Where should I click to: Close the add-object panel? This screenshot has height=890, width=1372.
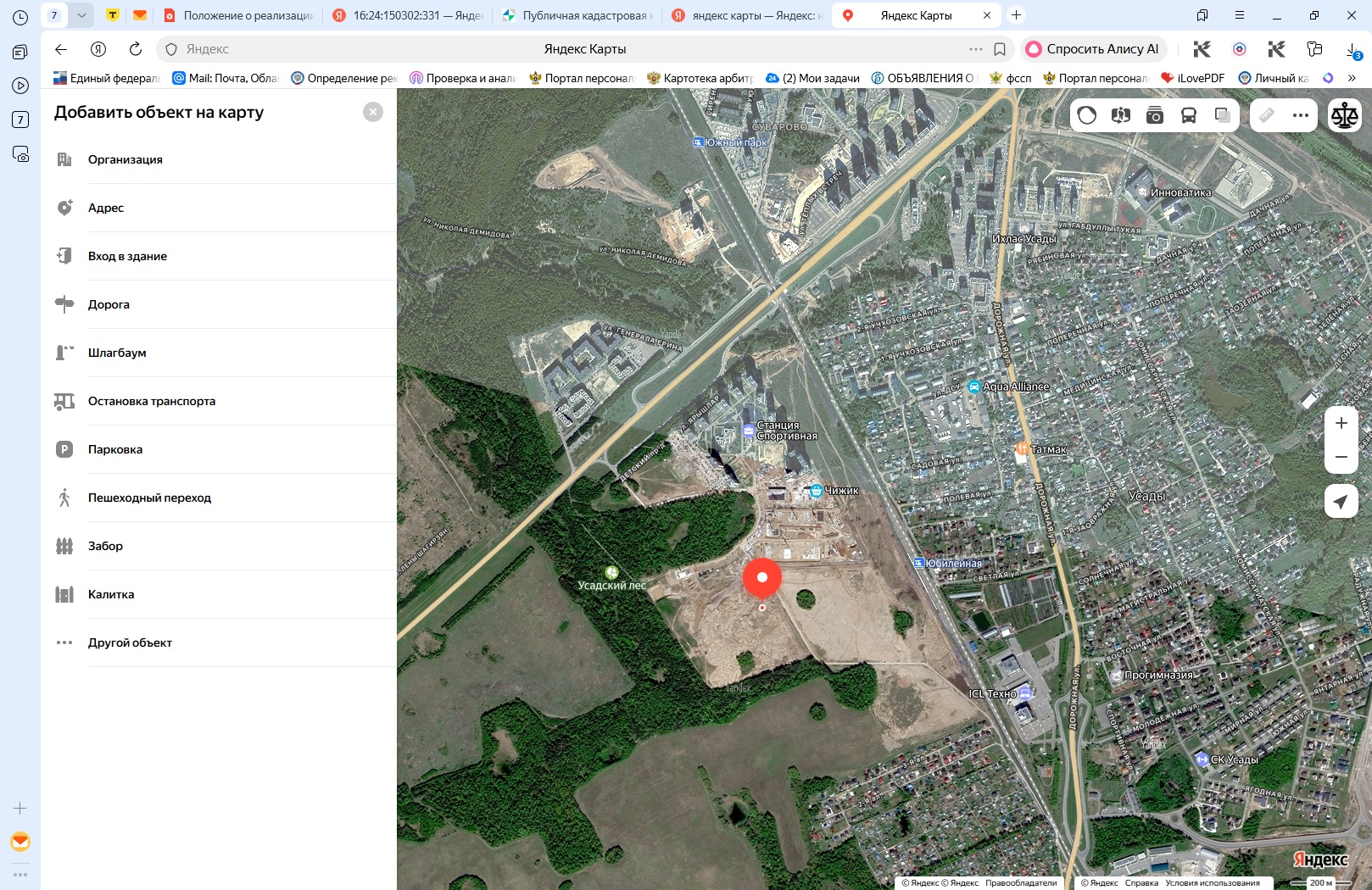point(373,112)
